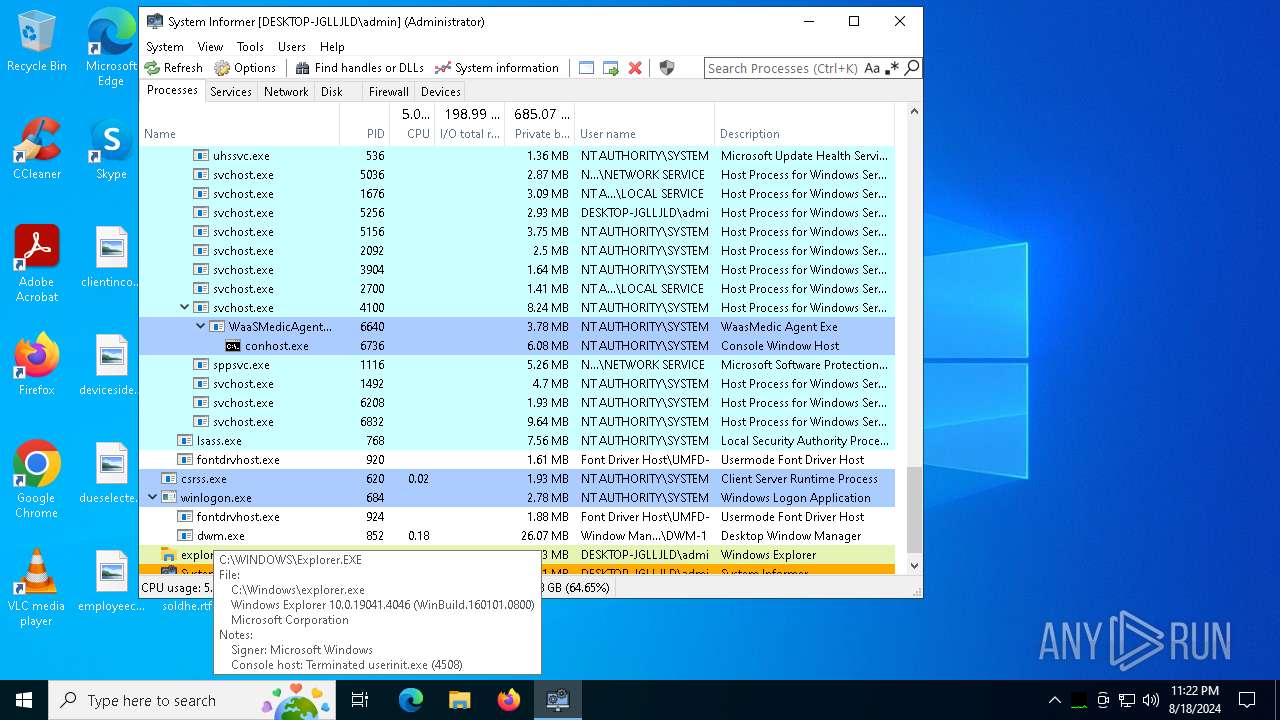The image size is (1280, 720).
Task: Click the volume icon in system tray
Action: click(1151, 700)
